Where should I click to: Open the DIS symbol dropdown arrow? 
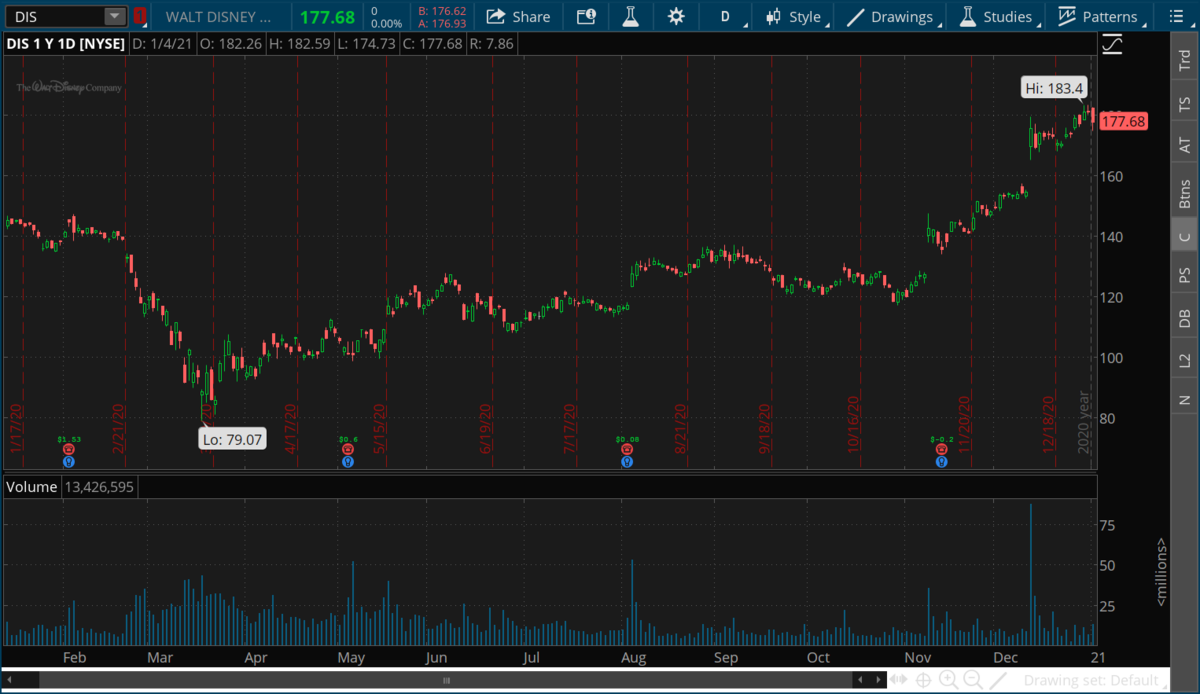(x=115, y=17)
